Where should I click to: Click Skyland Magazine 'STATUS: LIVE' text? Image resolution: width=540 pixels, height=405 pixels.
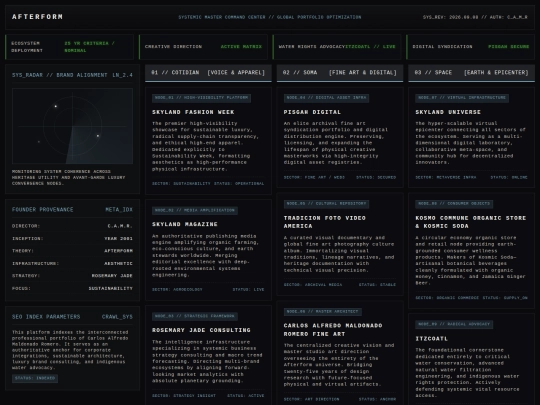pyautogui.click(x=248, y=290)
